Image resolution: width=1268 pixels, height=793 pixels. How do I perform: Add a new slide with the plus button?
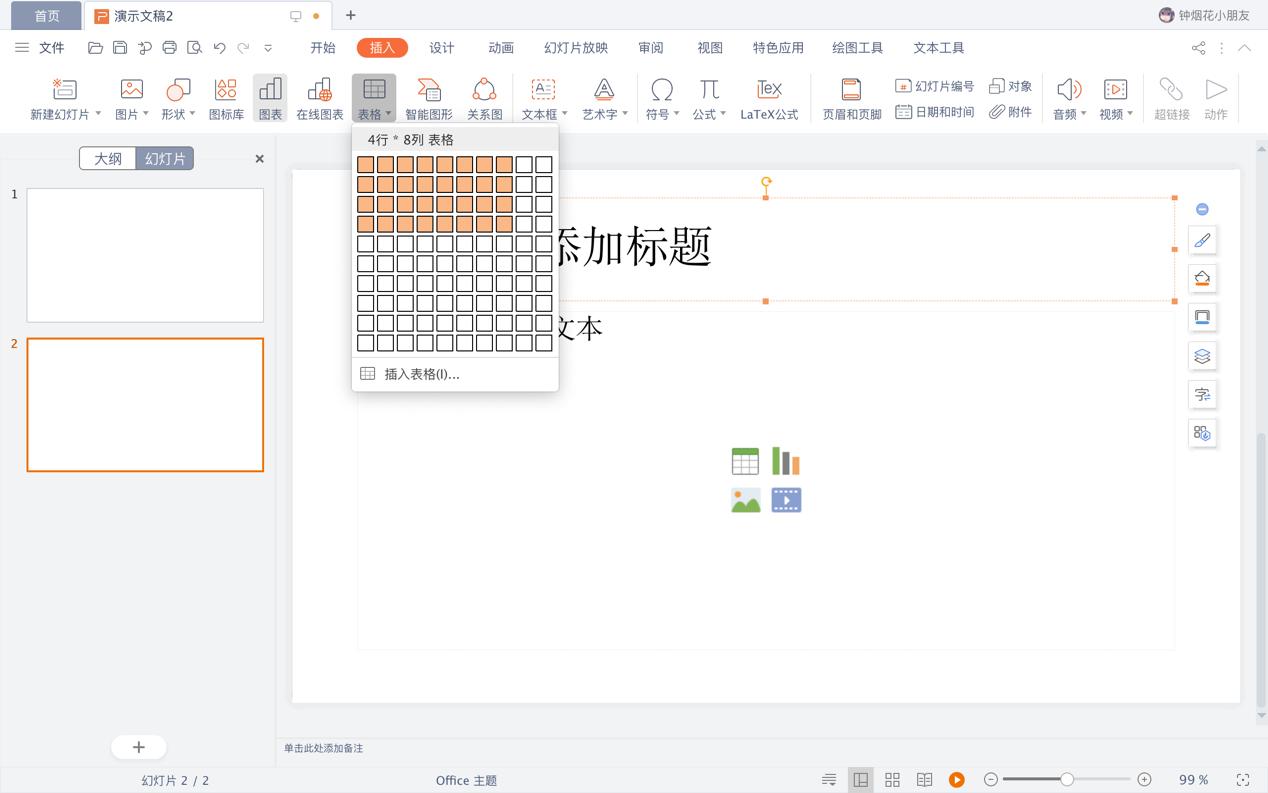(138, 747)
